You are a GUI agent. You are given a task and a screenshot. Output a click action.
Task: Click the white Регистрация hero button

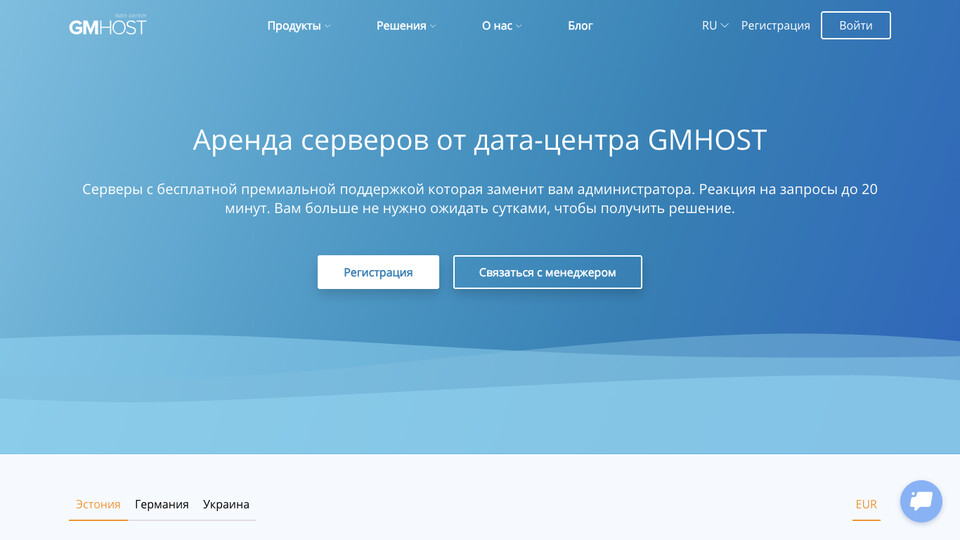pyautogui.click(x=378, y=272)
